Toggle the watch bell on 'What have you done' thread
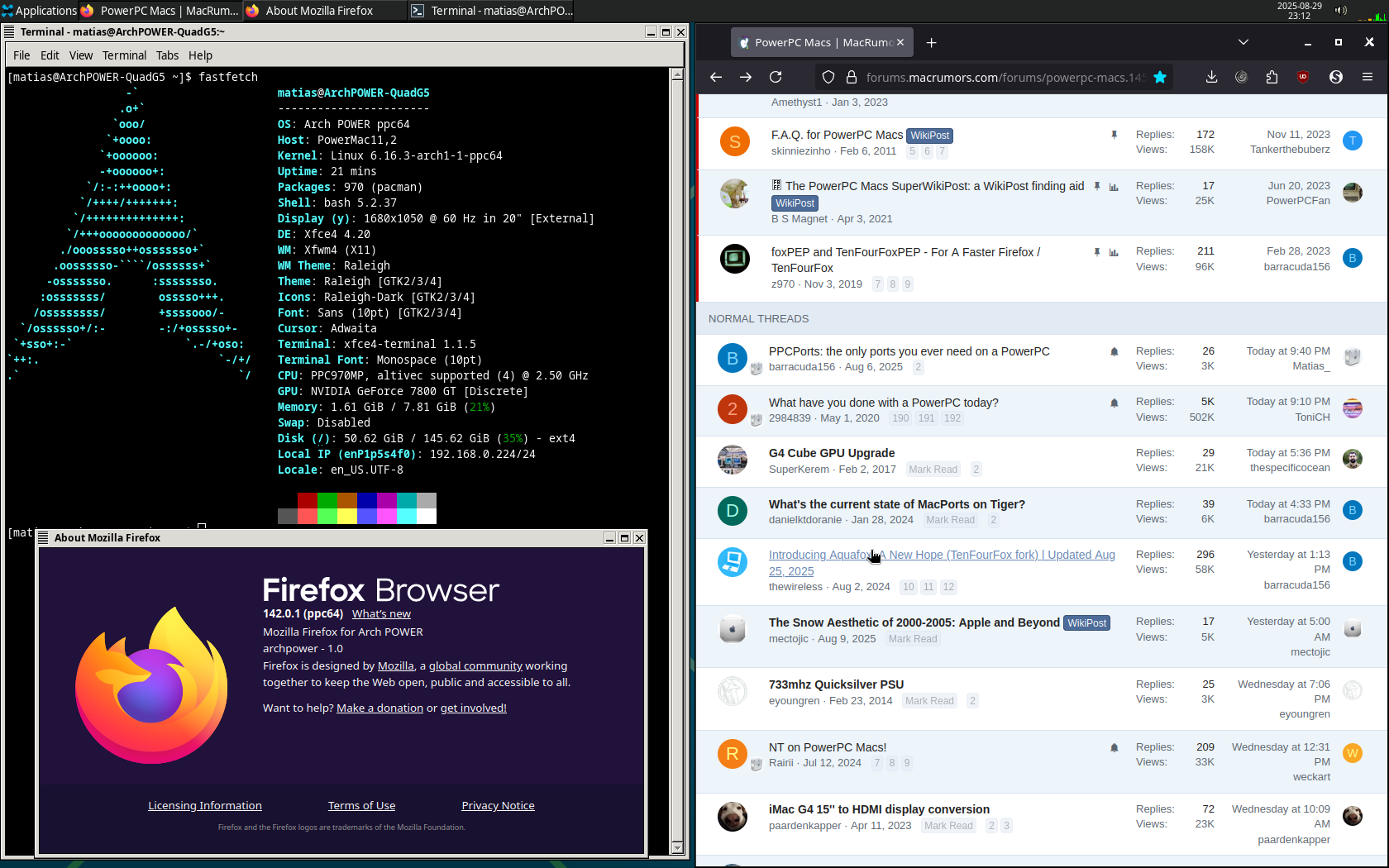Image resolution: width=1389 pixels, height=868 pixels. click(x=1115, y=403)
